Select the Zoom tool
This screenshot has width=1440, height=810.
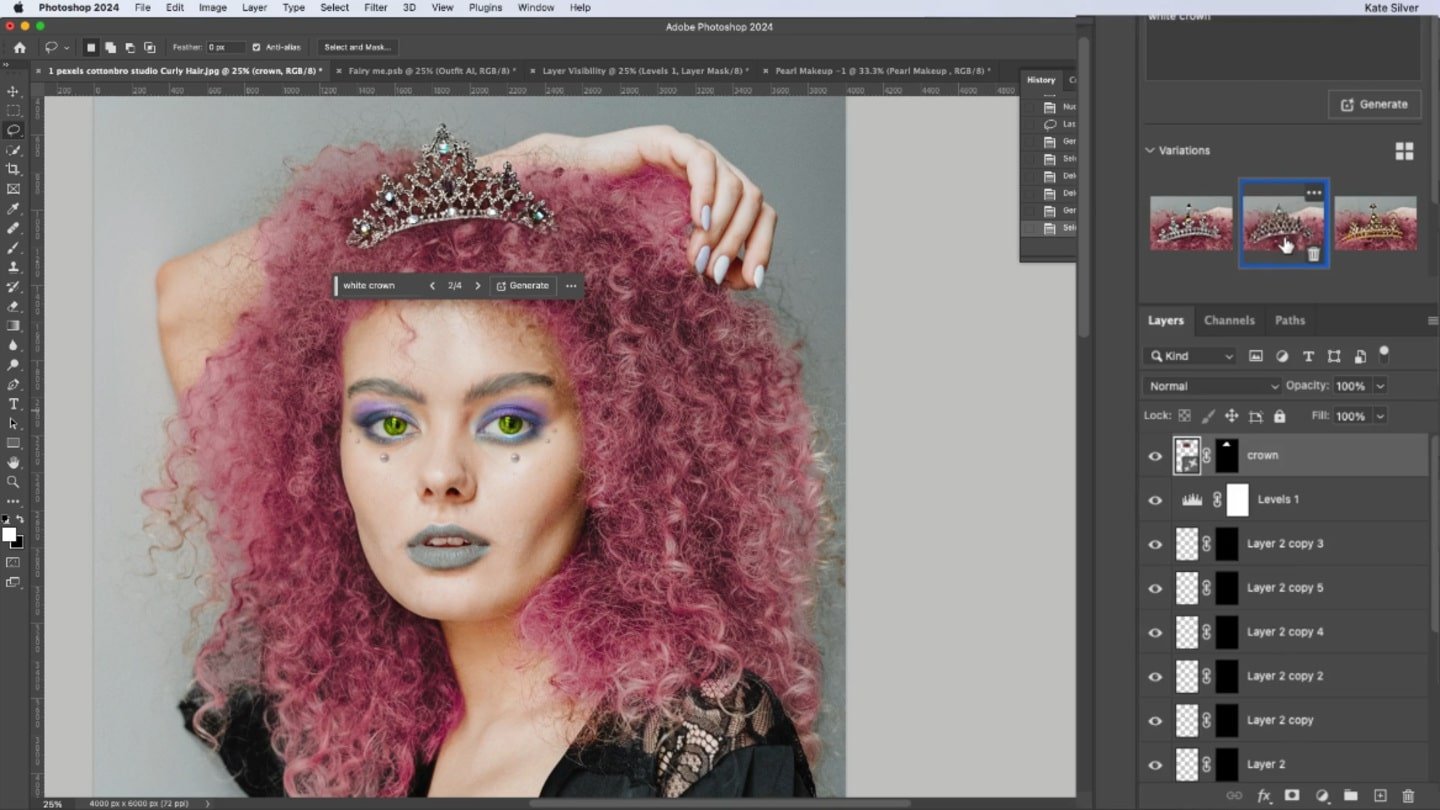(14, 481)
